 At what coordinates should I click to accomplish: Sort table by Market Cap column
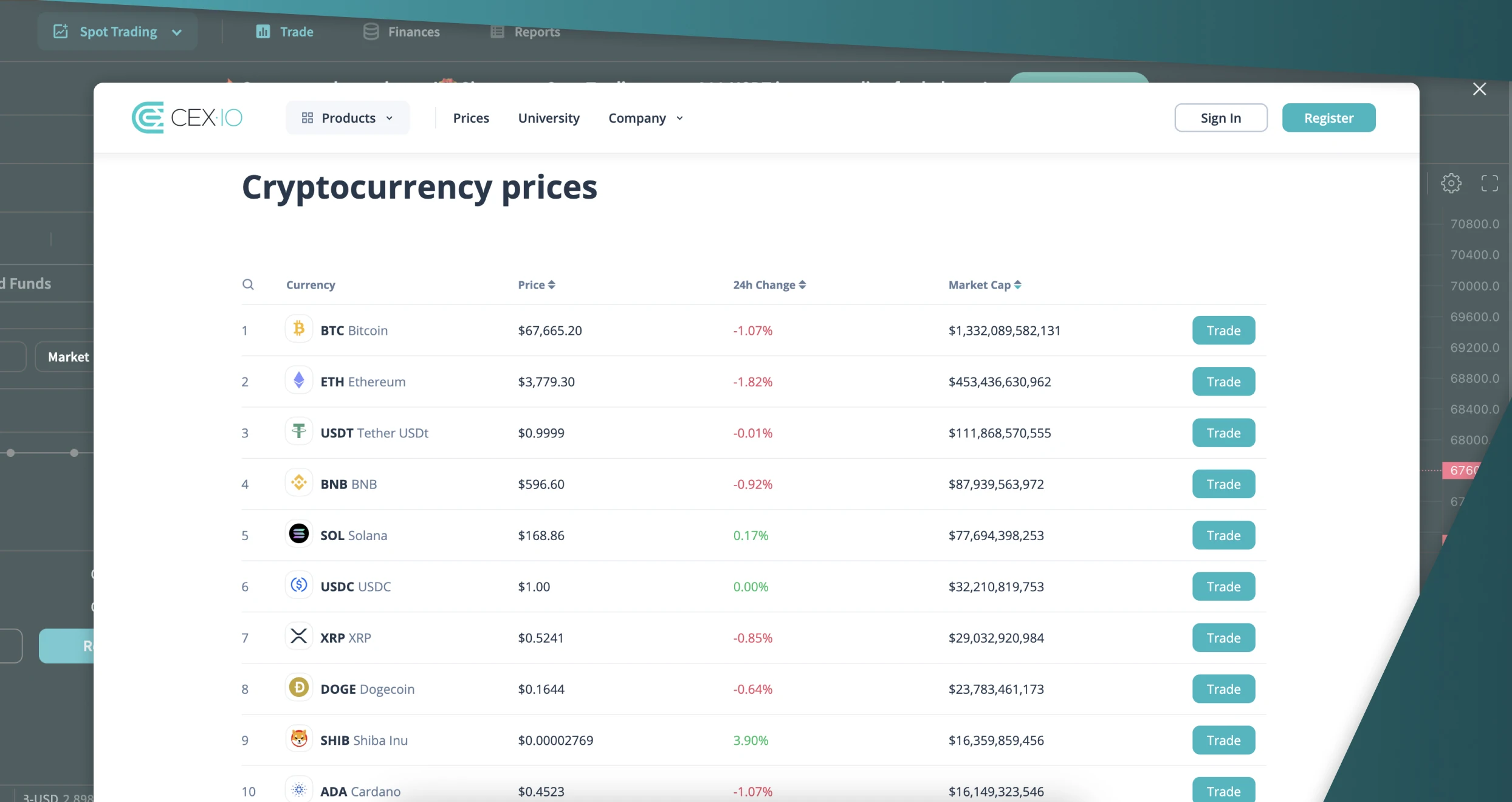click(985, 285)
